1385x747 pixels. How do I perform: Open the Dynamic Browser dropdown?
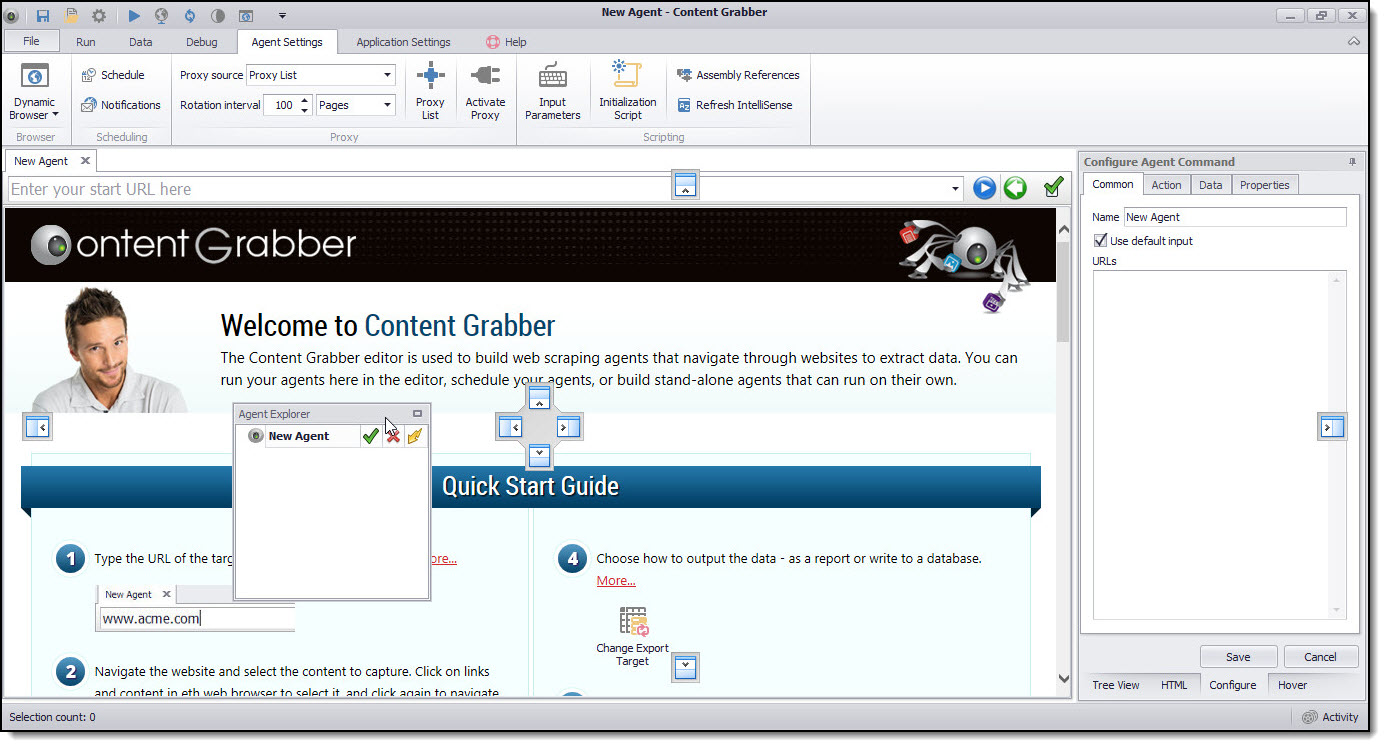[x=35, y=92]
